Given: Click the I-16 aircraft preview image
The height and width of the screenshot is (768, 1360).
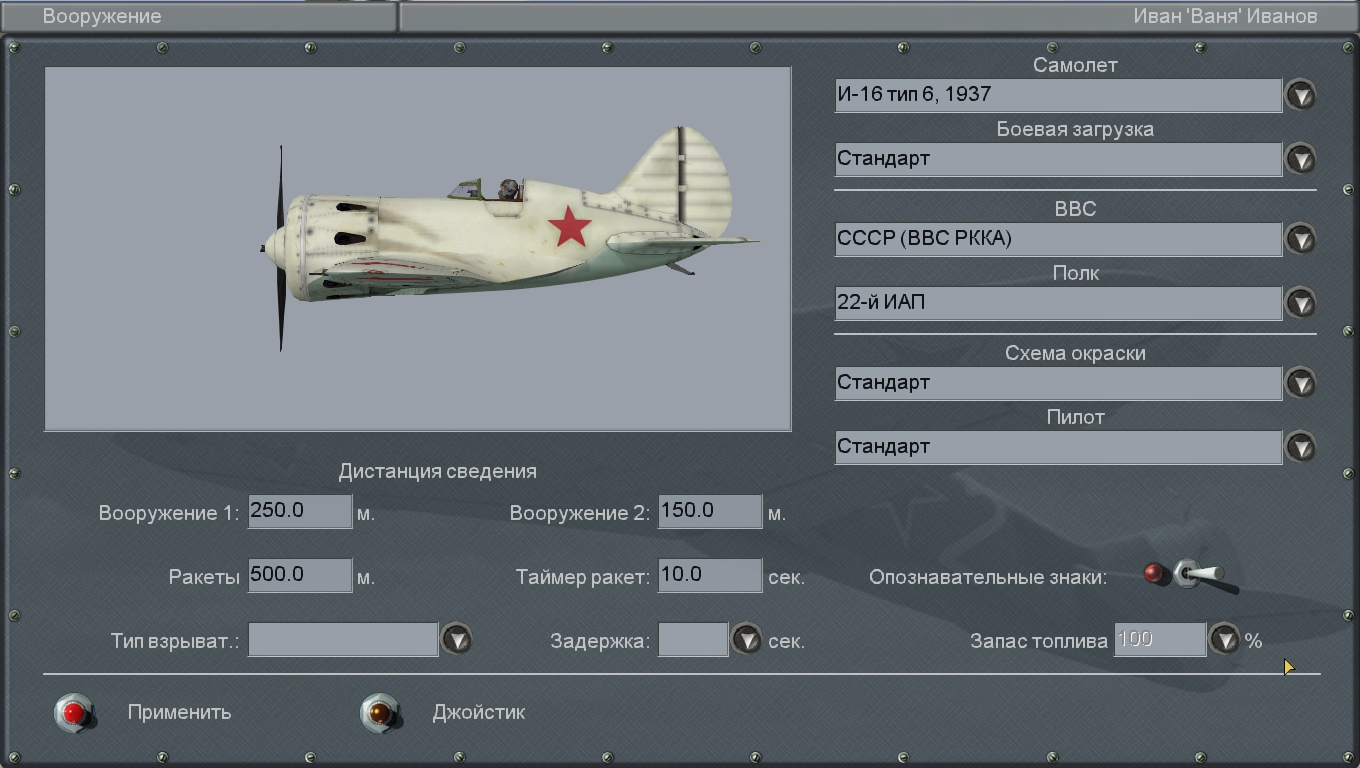Looking at the screenshot, I should point(418,249).
